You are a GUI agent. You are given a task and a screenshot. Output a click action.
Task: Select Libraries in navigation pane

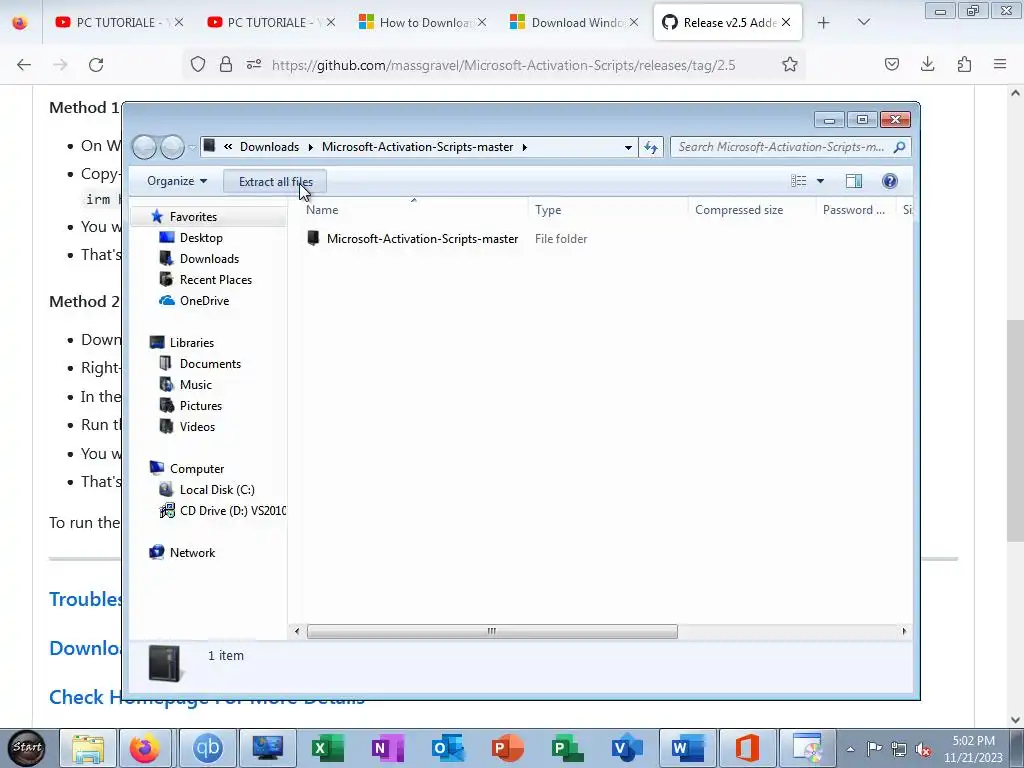[x=191, y=342]
